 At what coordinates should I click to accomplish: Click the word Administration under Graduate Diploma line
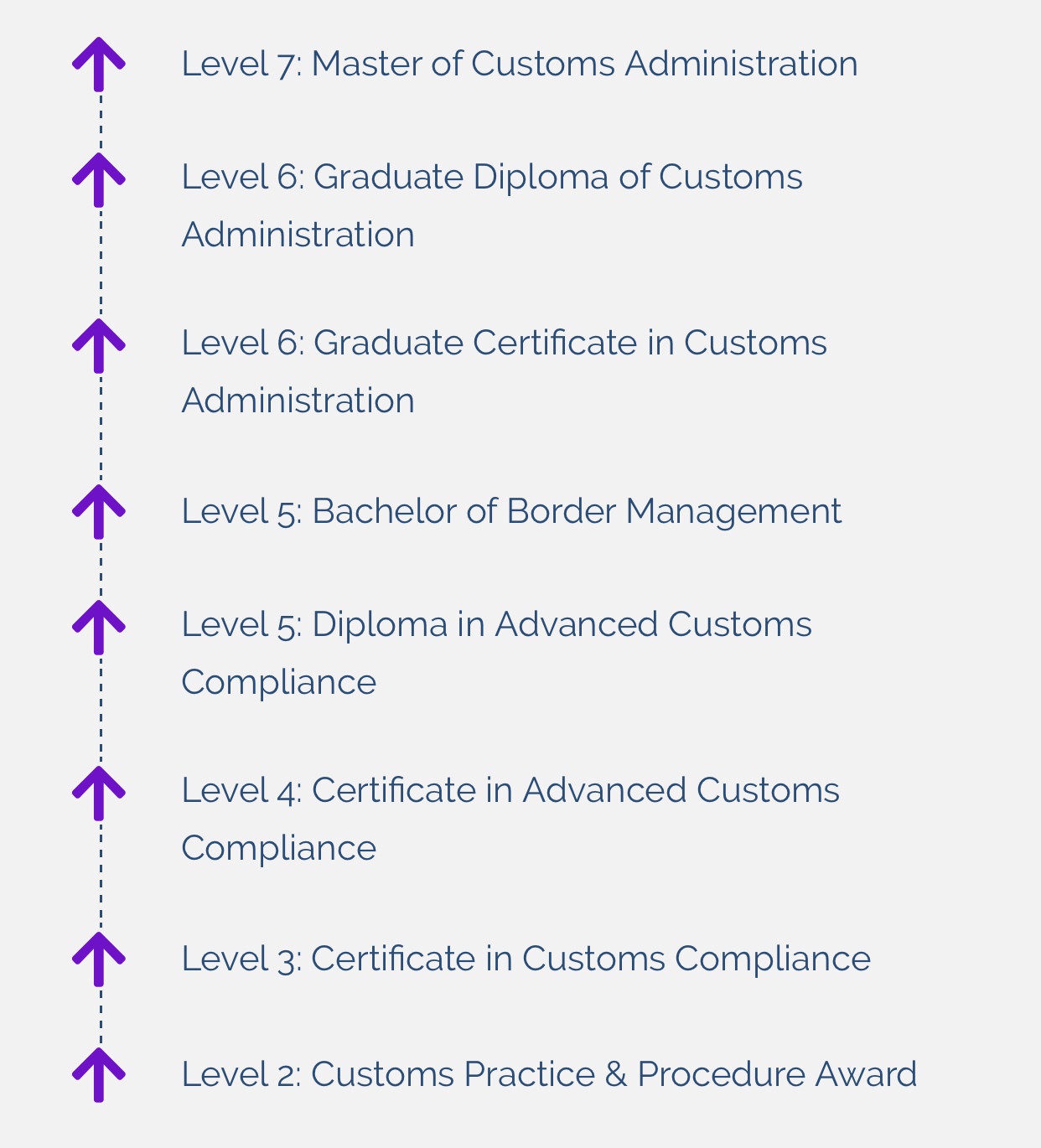(x=298, y=235)
